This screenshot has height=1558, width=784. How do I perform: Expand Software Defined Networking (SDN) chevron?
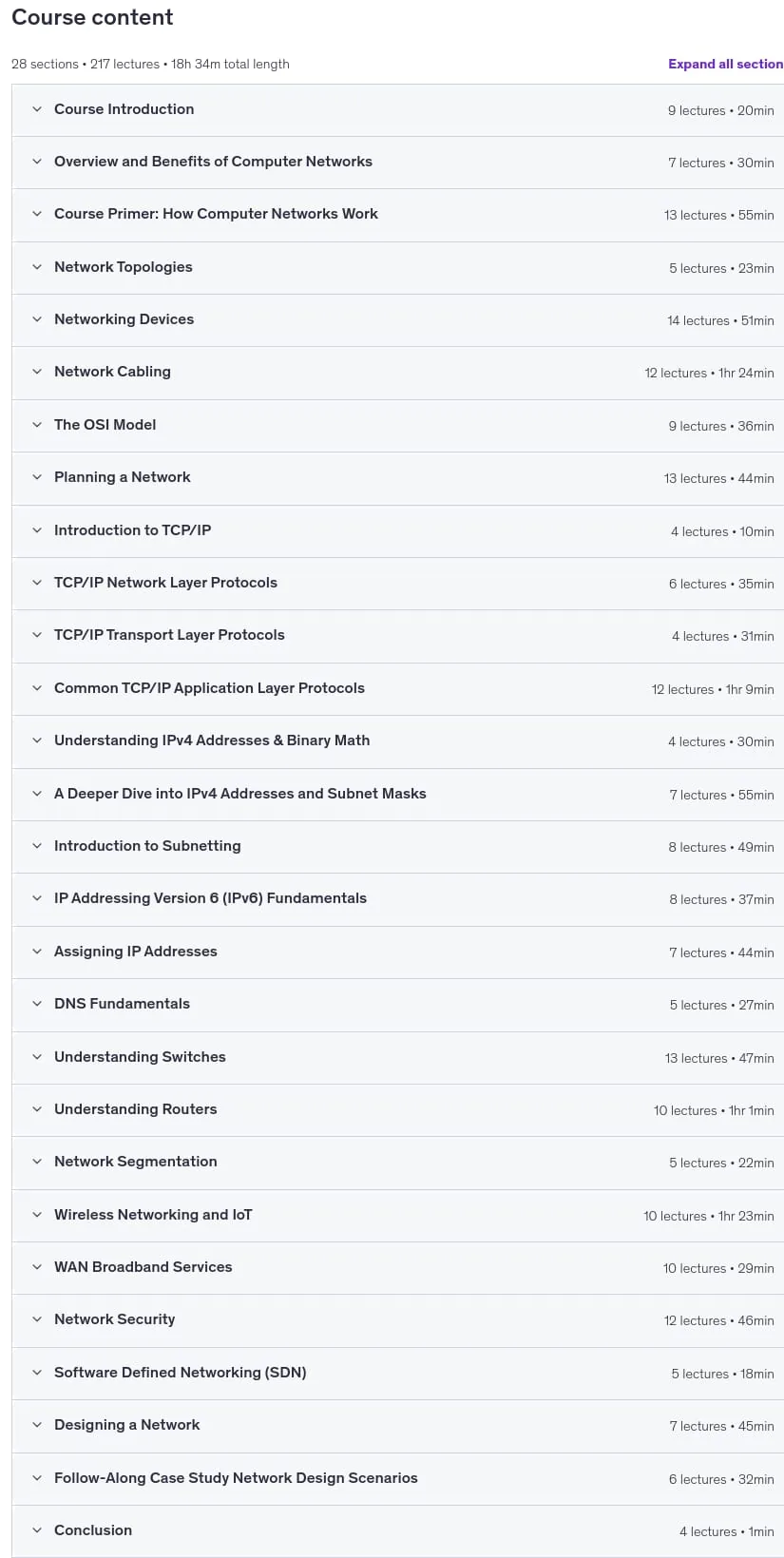[37, 1373]
